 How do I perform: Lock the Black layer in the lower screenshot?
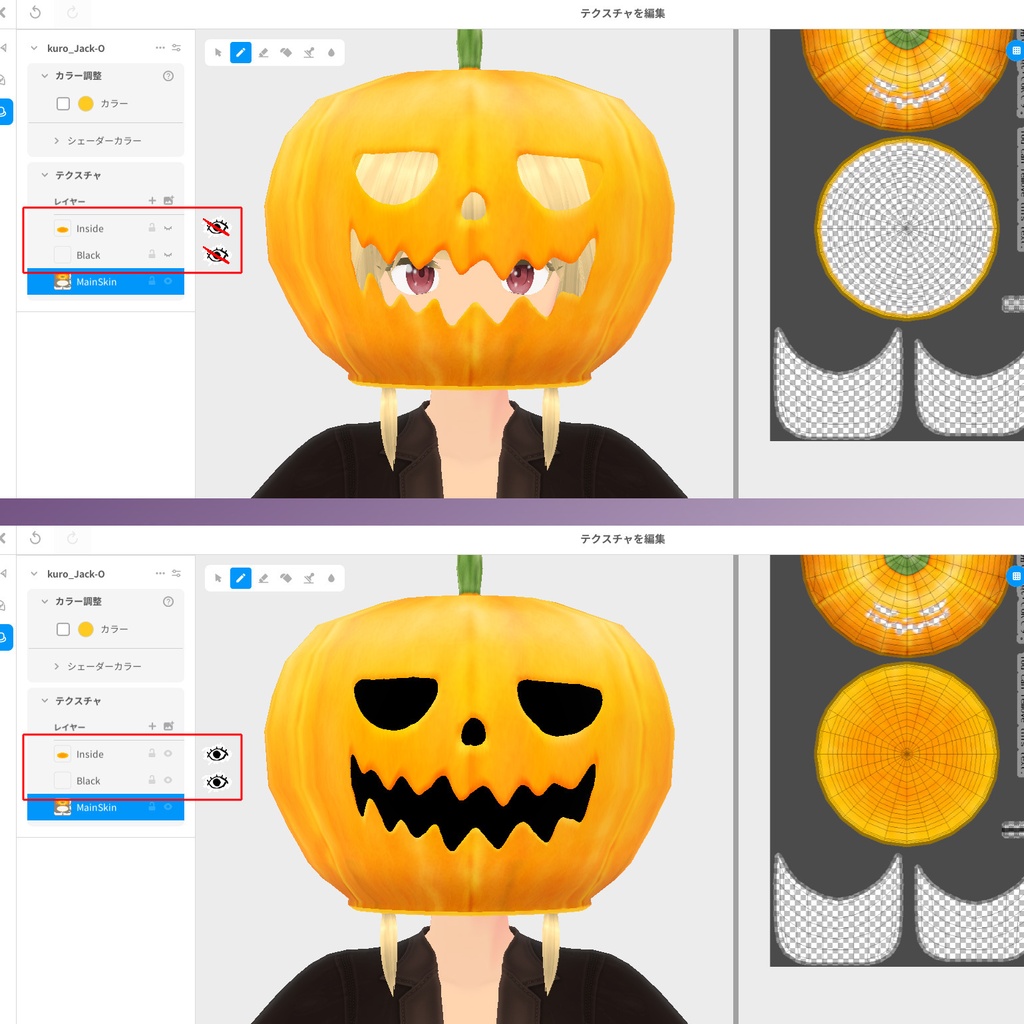pyautogui.click(x=152, y=780)
